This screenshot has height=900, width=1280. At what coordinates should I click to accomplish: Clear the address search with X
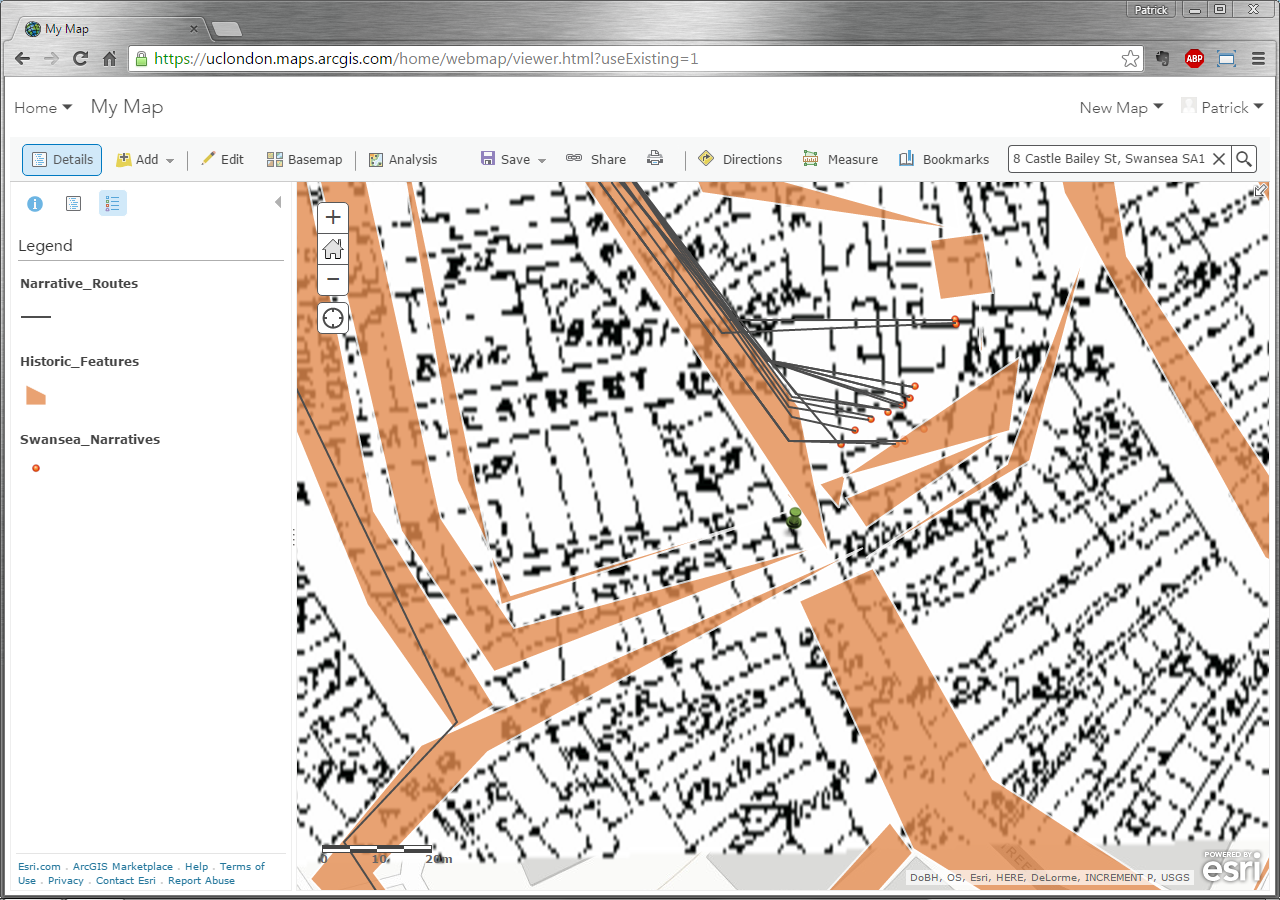tap(1219, 159)
